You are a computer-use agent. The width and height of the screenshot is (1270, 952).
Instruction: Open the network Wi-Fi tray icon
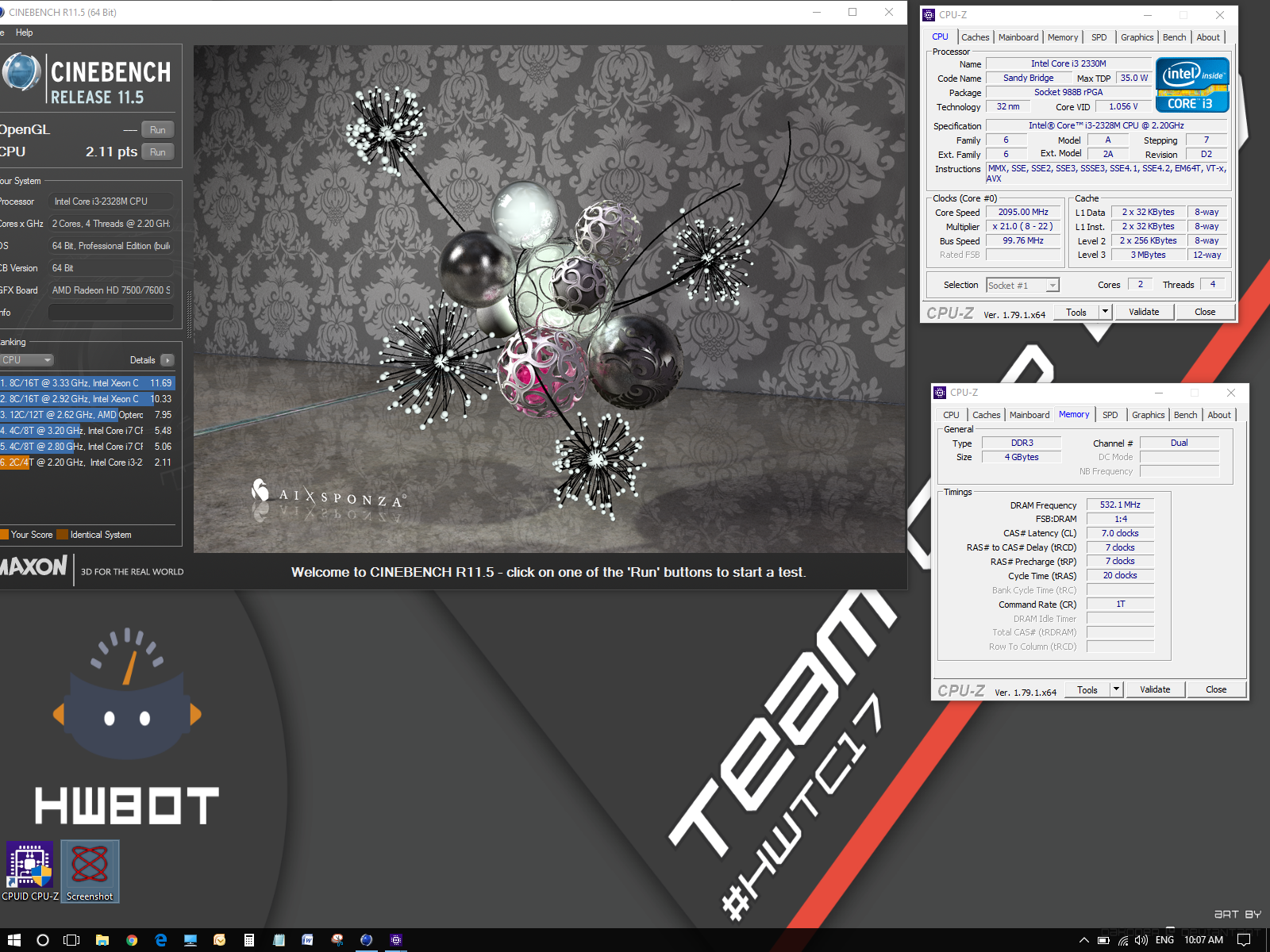[x=1123, y=940]
